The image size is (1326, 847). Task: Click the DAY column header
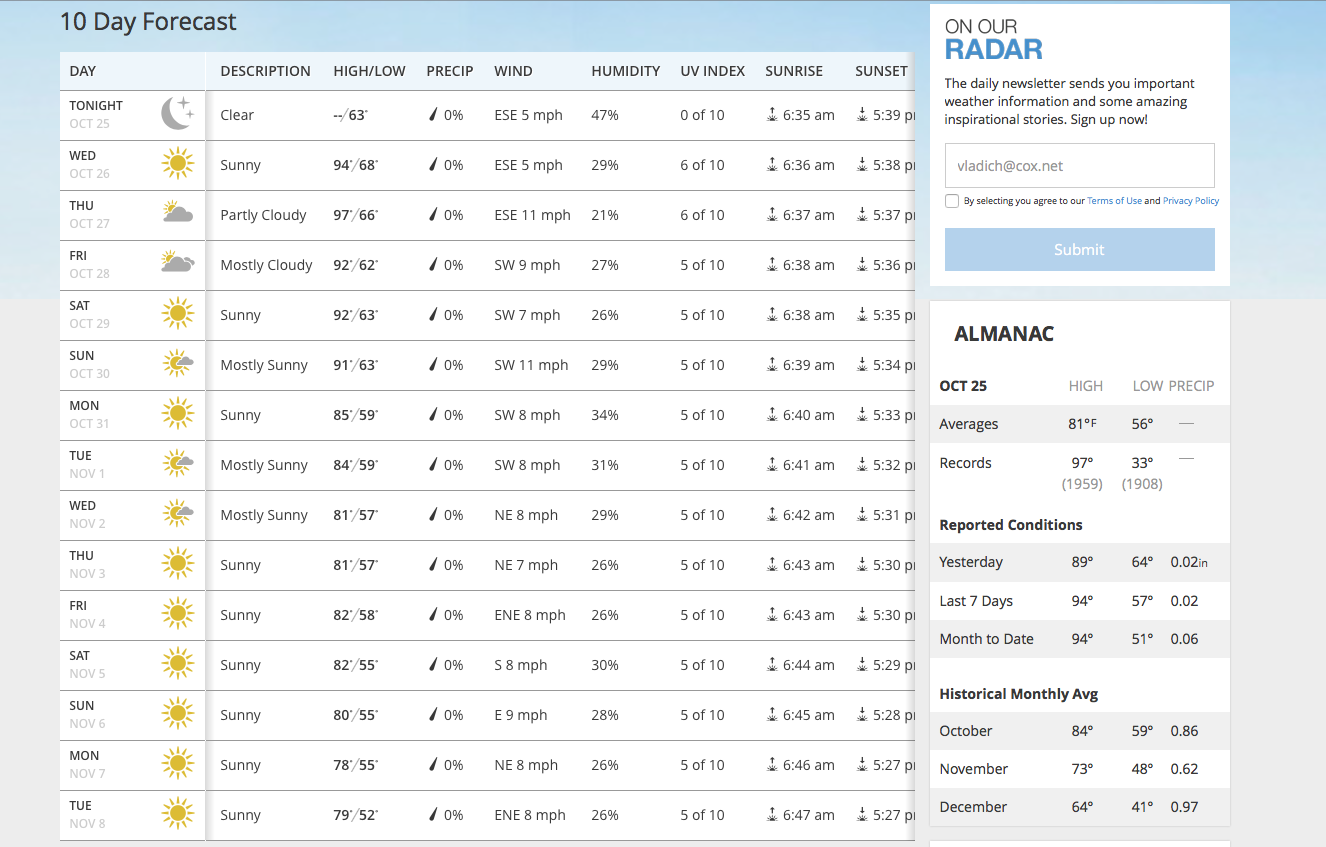pos(83,71)
